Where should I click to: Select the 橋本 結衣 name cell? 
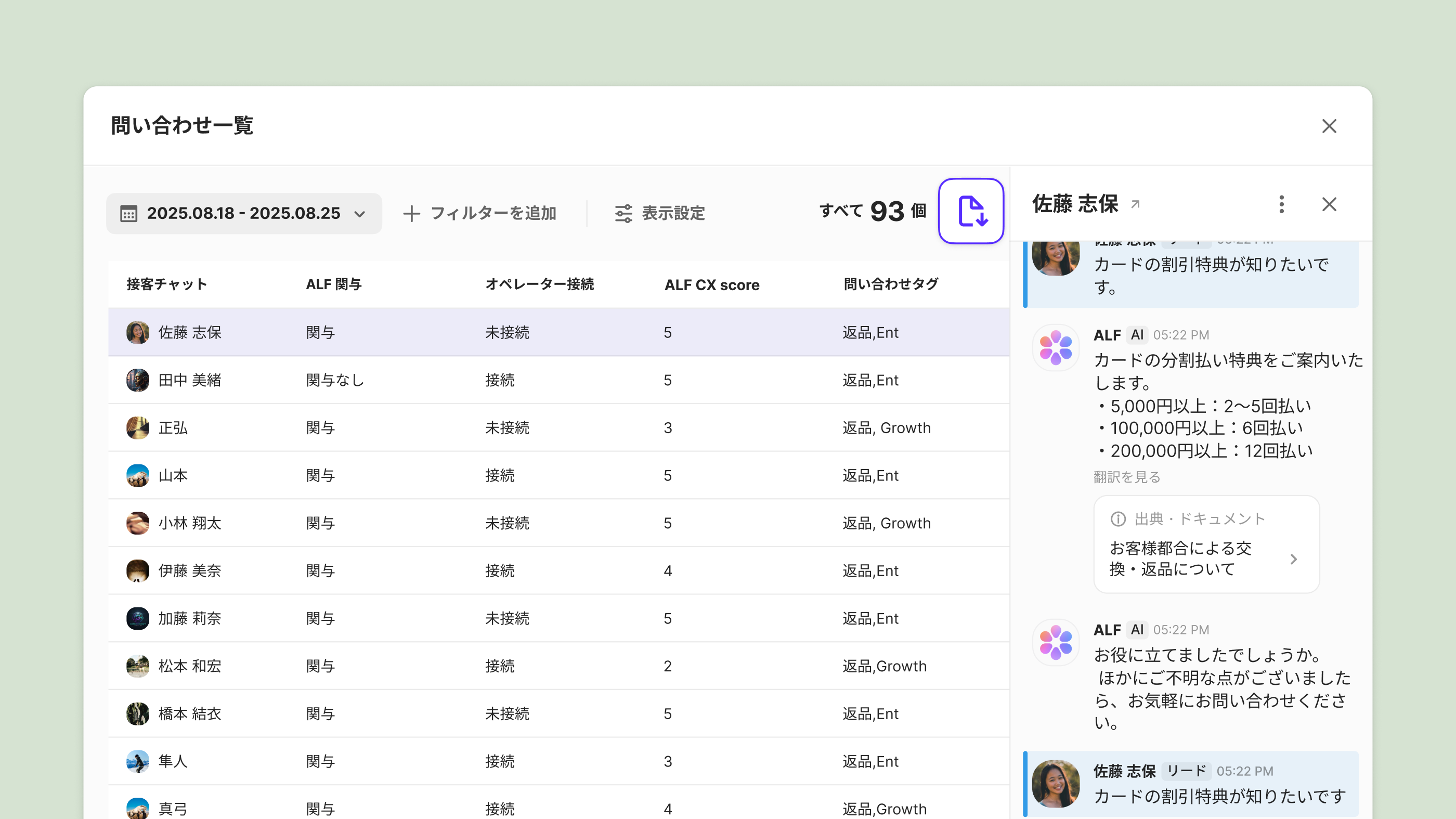click(x=190, y=714)
